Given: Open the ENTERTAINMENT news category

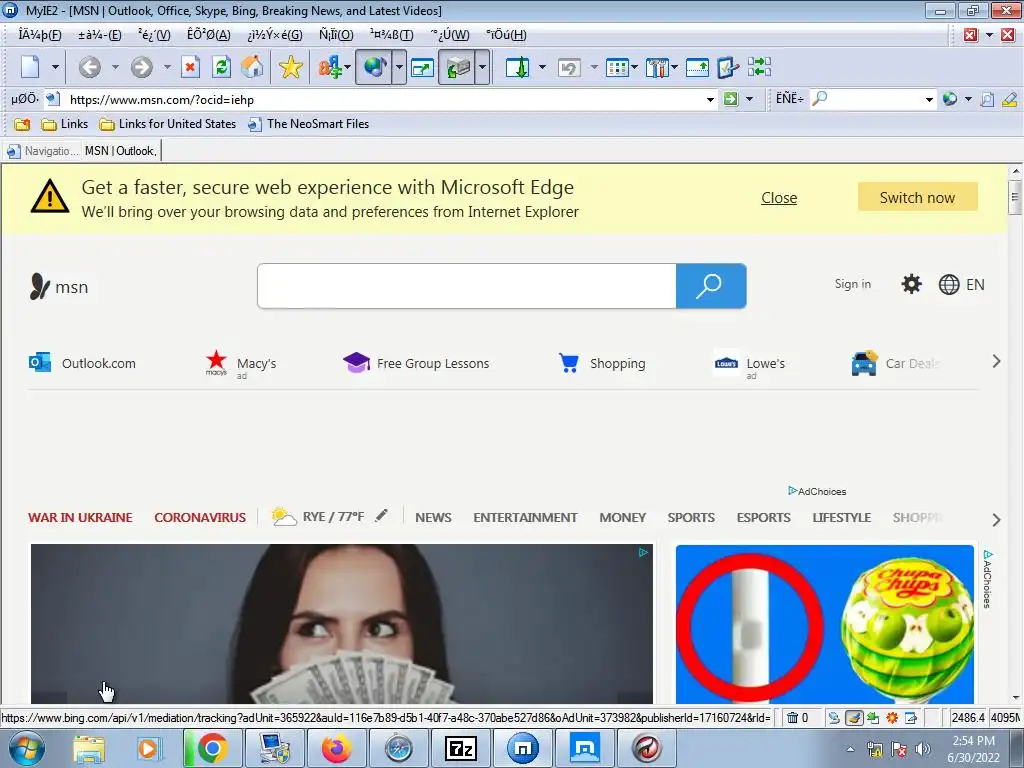Looking at the screenshot, I should 525,518.
